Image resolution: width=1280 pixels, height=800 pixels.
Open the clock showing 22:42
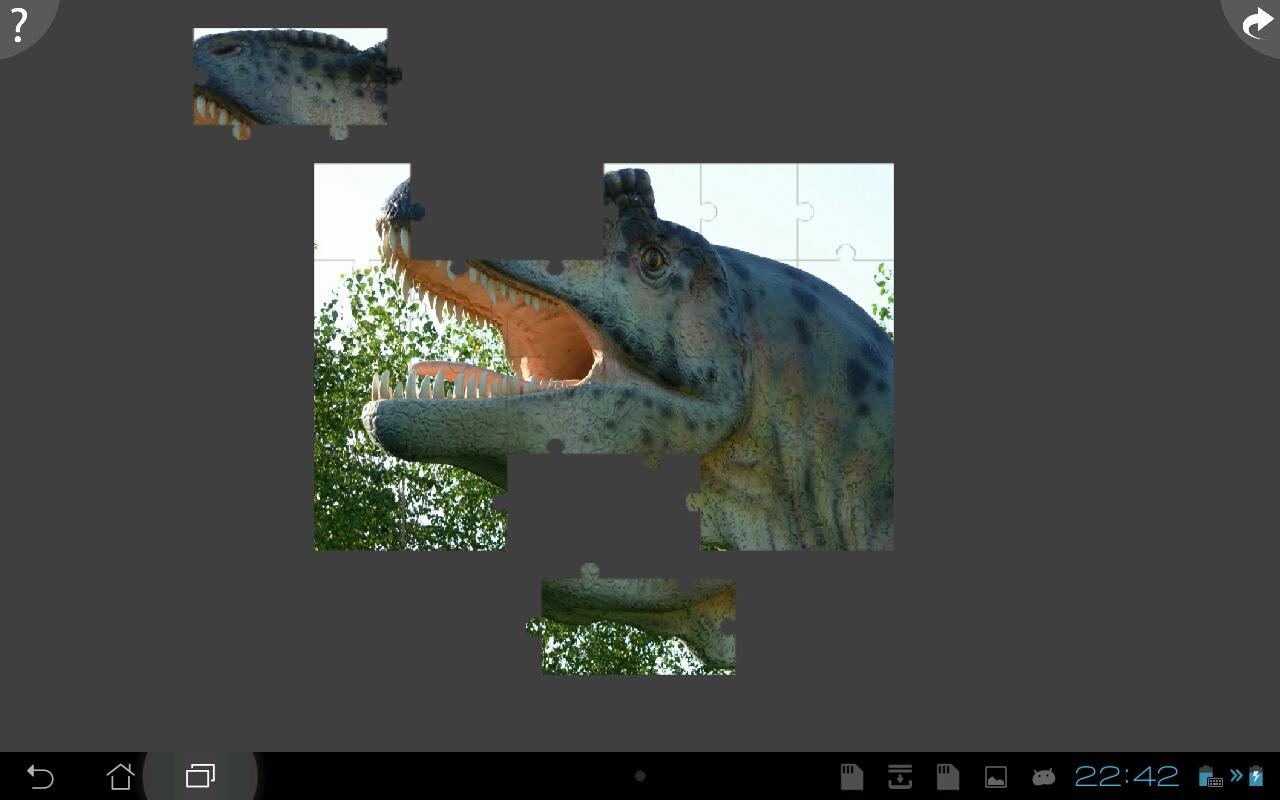pos(1127,776)
